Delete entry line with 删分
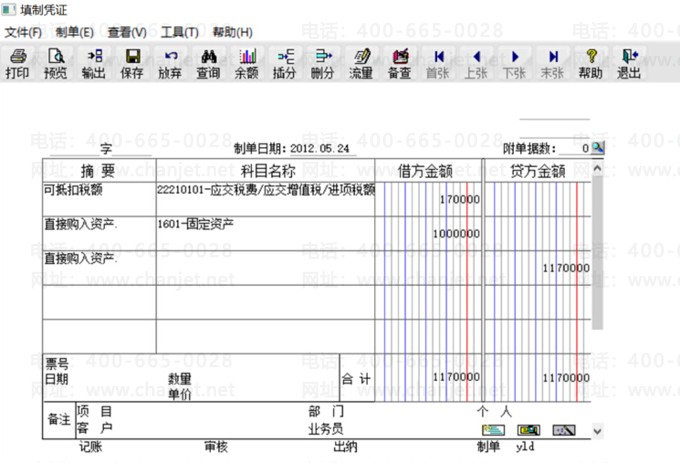The image size is (680, 463). 323,64
